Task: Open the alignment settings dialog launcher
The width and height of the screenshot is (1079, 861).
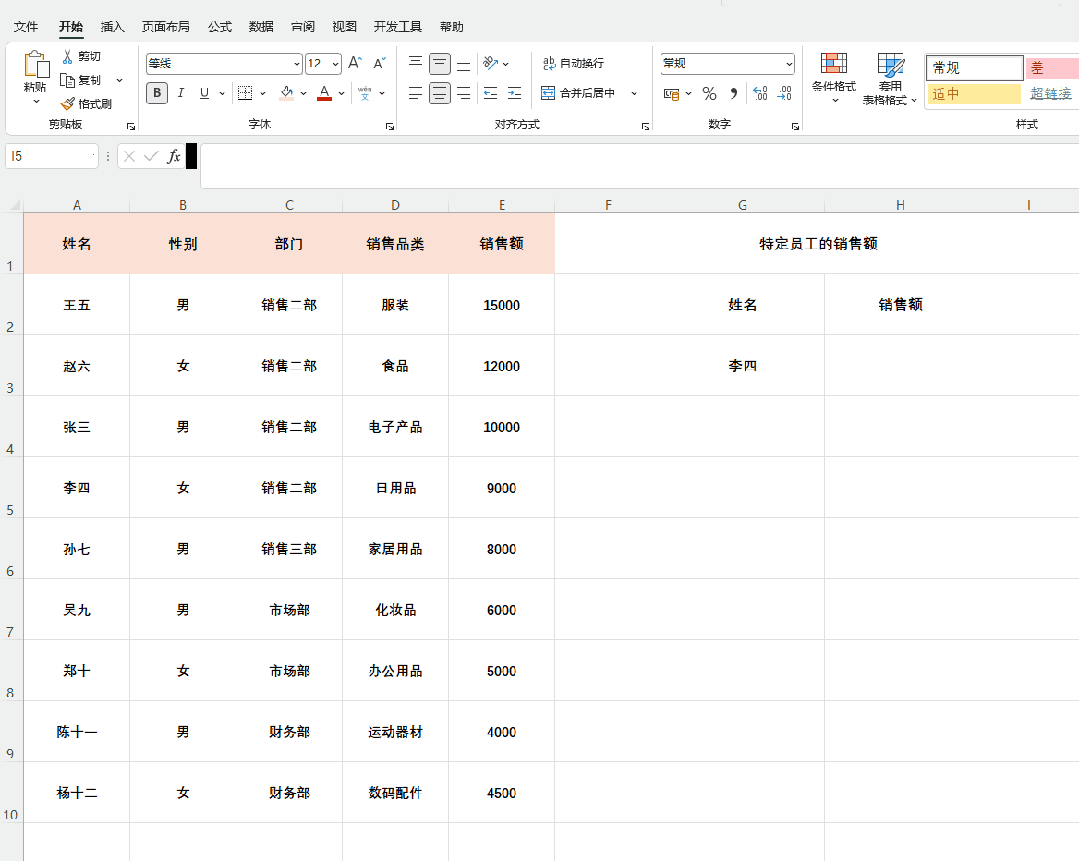Action: (x=645, y=127)
